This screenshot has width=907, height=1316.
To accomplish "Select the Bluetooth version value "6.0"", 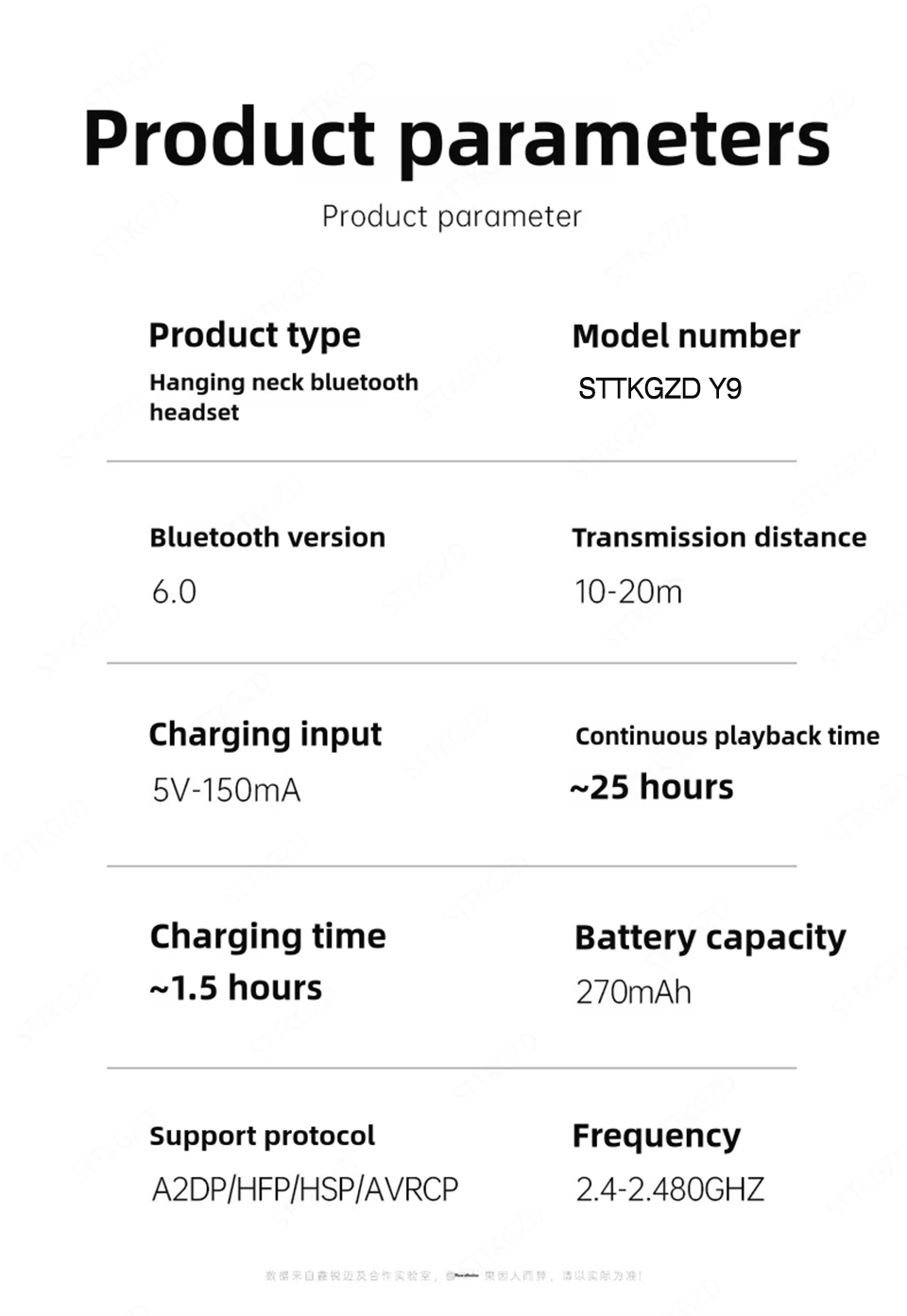I will 174,592.
